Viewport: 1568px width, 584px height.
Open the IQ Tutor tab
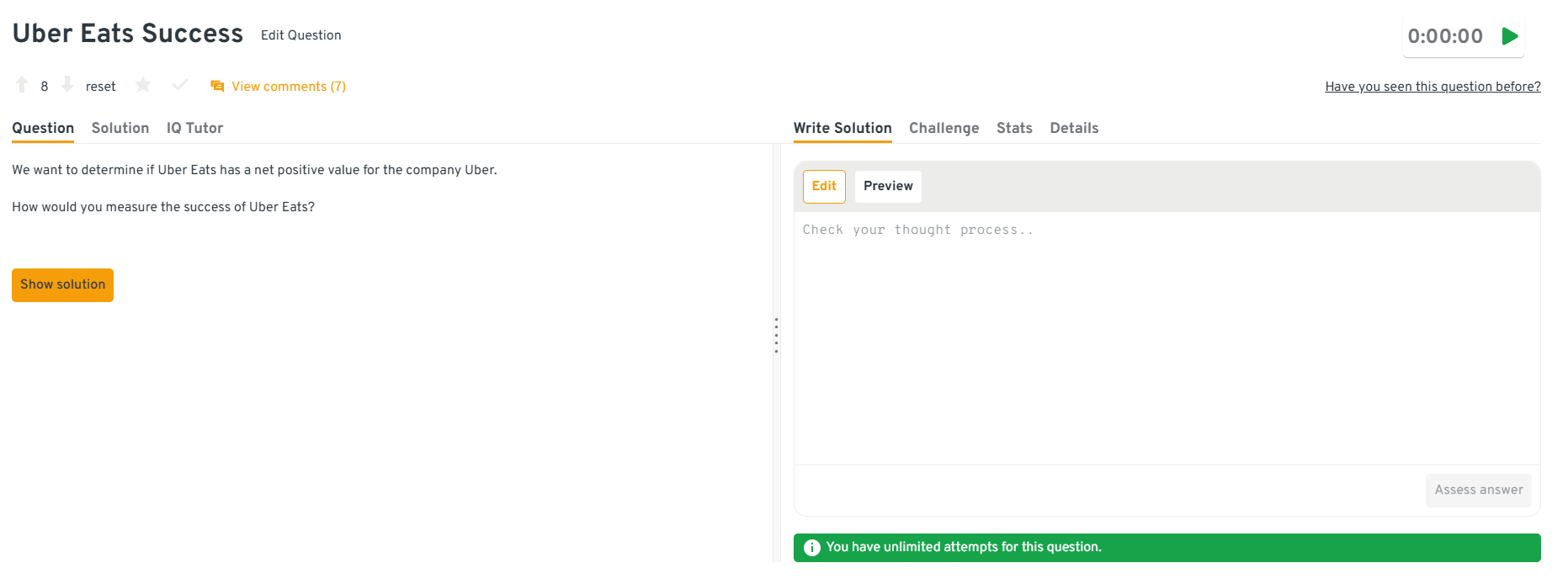(x=194, y=128)
